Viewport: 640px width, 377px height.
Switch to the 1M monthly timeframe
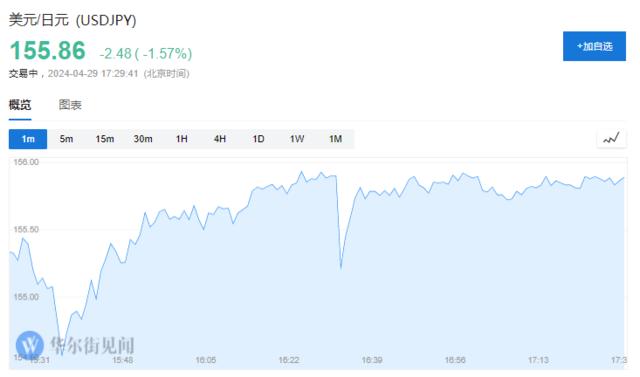[x=336, y=139]
